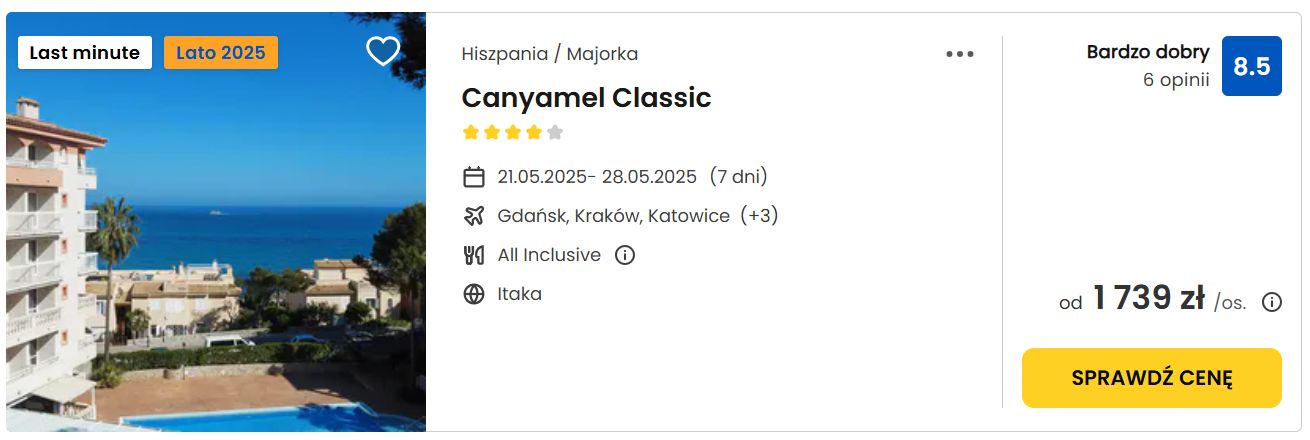
Task: Click the calendar icon beside the dates
Action: (474, 177)
